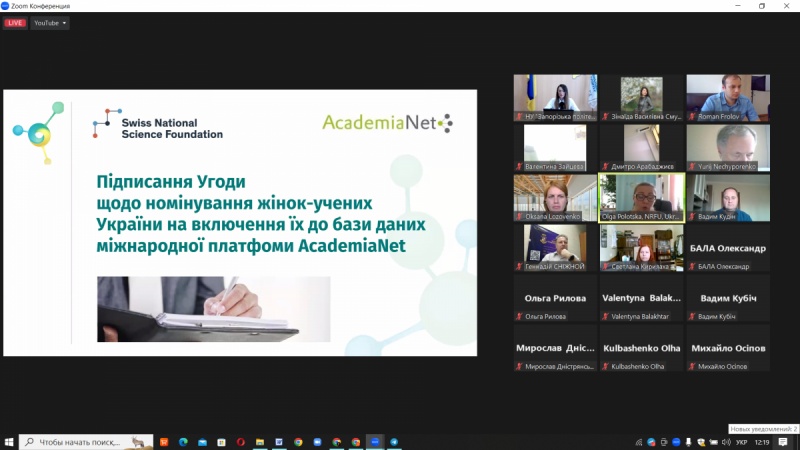Click muted microphone icon beside Вадим Кубіч
The image size is (800, 450).
pos(691,317)
